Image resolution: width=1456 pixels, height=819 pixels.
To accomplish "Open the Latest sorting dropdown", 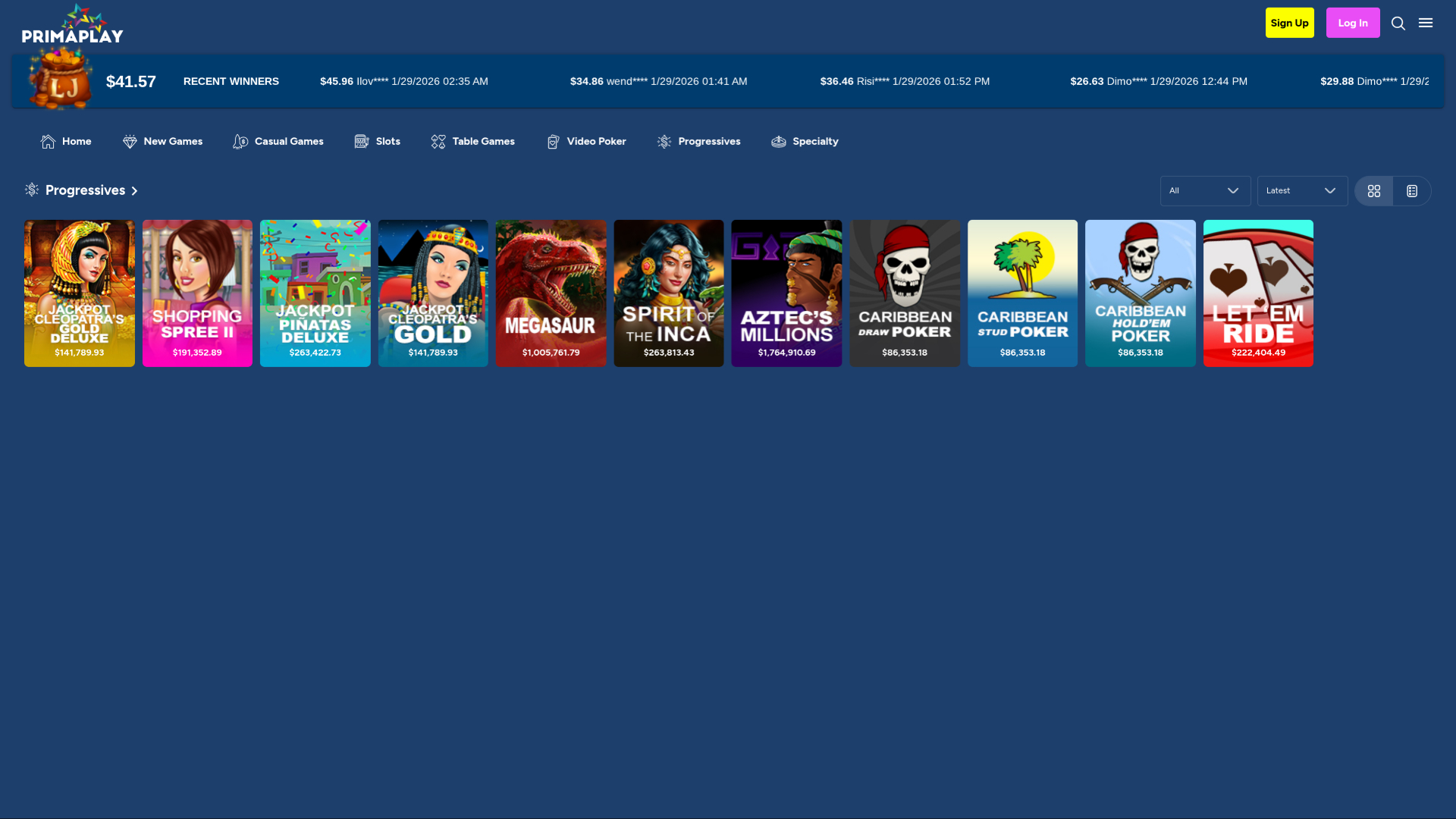I will [x=1301, y=190].
